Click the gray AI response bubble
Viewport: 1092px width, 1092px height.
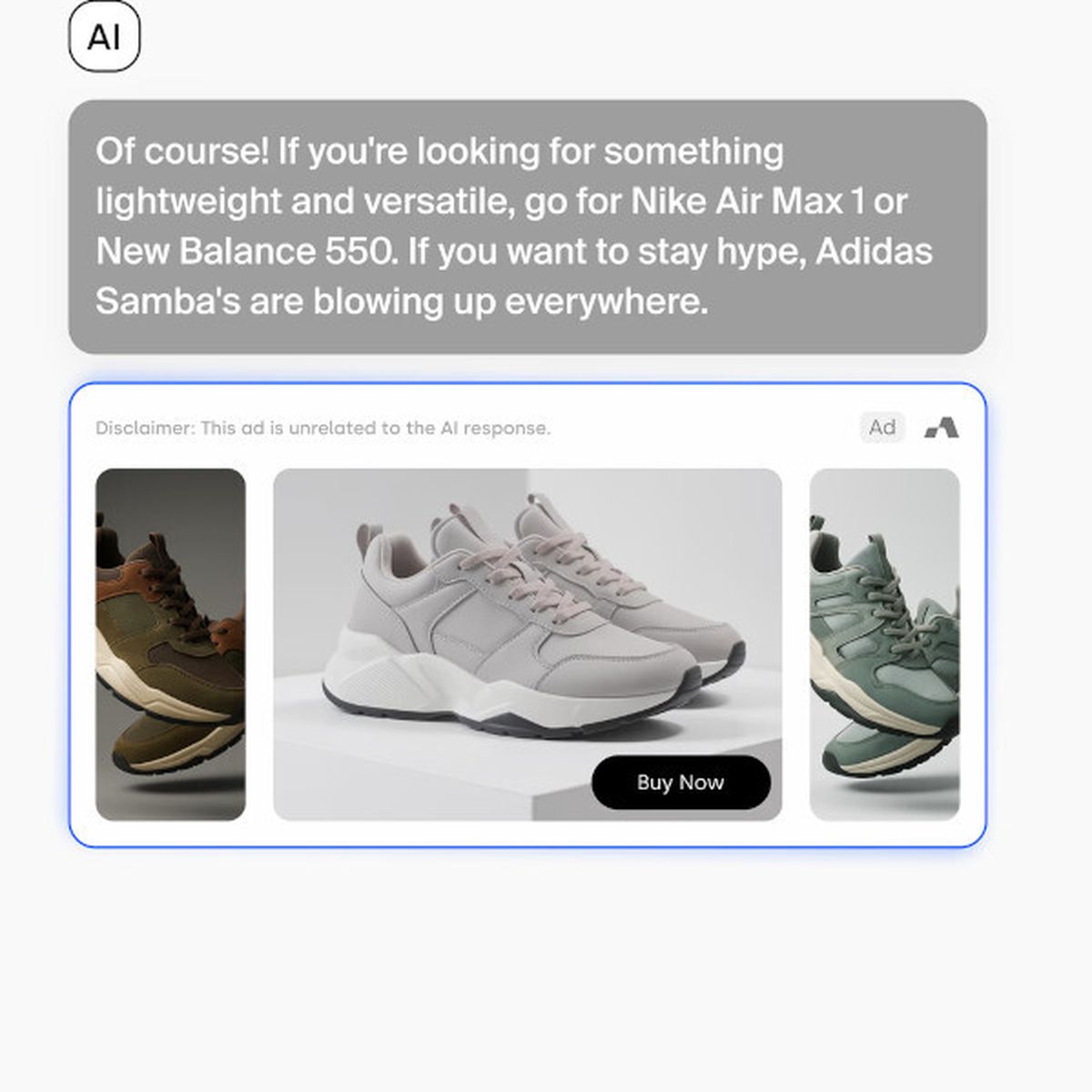point(528,227)
